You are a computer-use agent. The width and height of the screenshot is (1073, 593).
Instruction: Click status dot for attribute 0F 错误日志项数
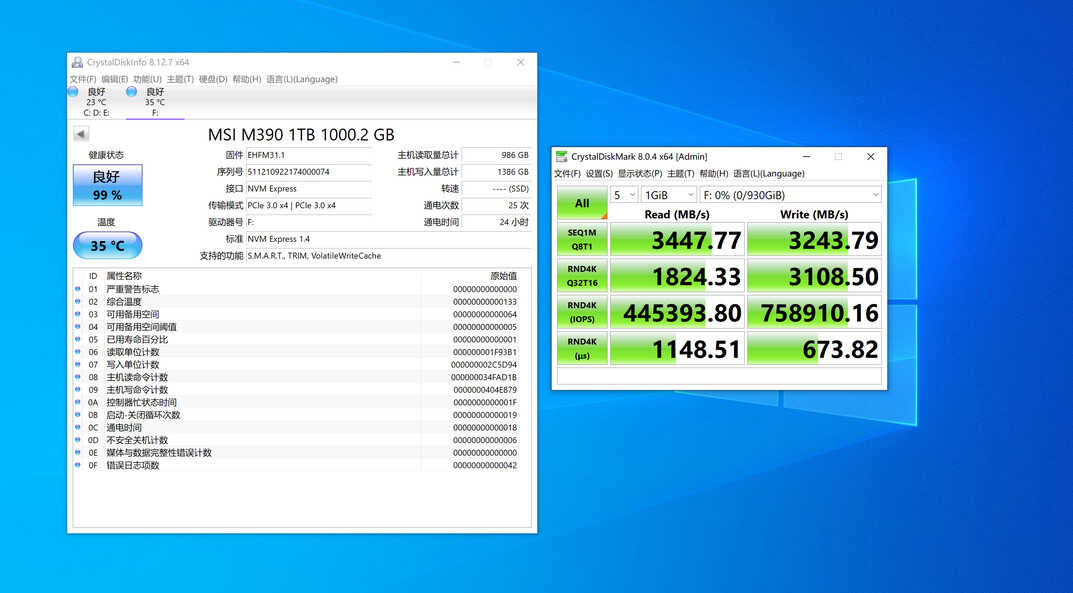[78, 465]
